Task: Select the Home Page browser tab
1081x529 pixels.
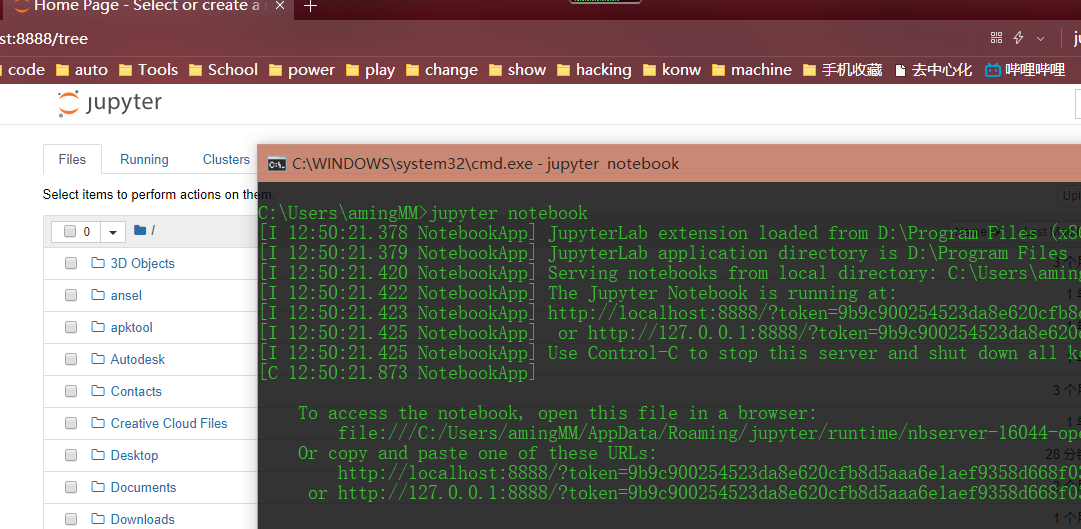Action: (148, 6)
